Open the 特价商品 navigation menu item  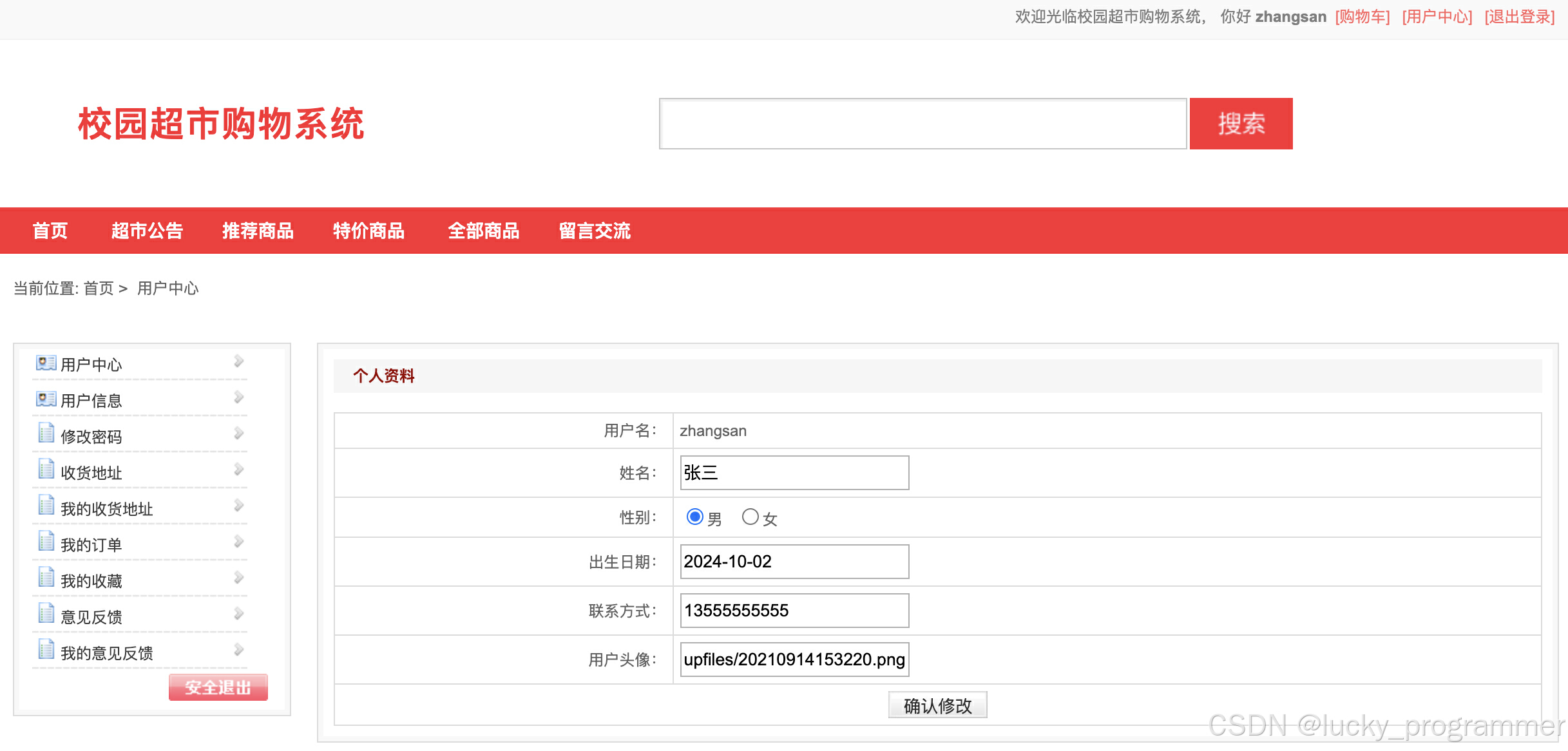click(x=368, y=231)
